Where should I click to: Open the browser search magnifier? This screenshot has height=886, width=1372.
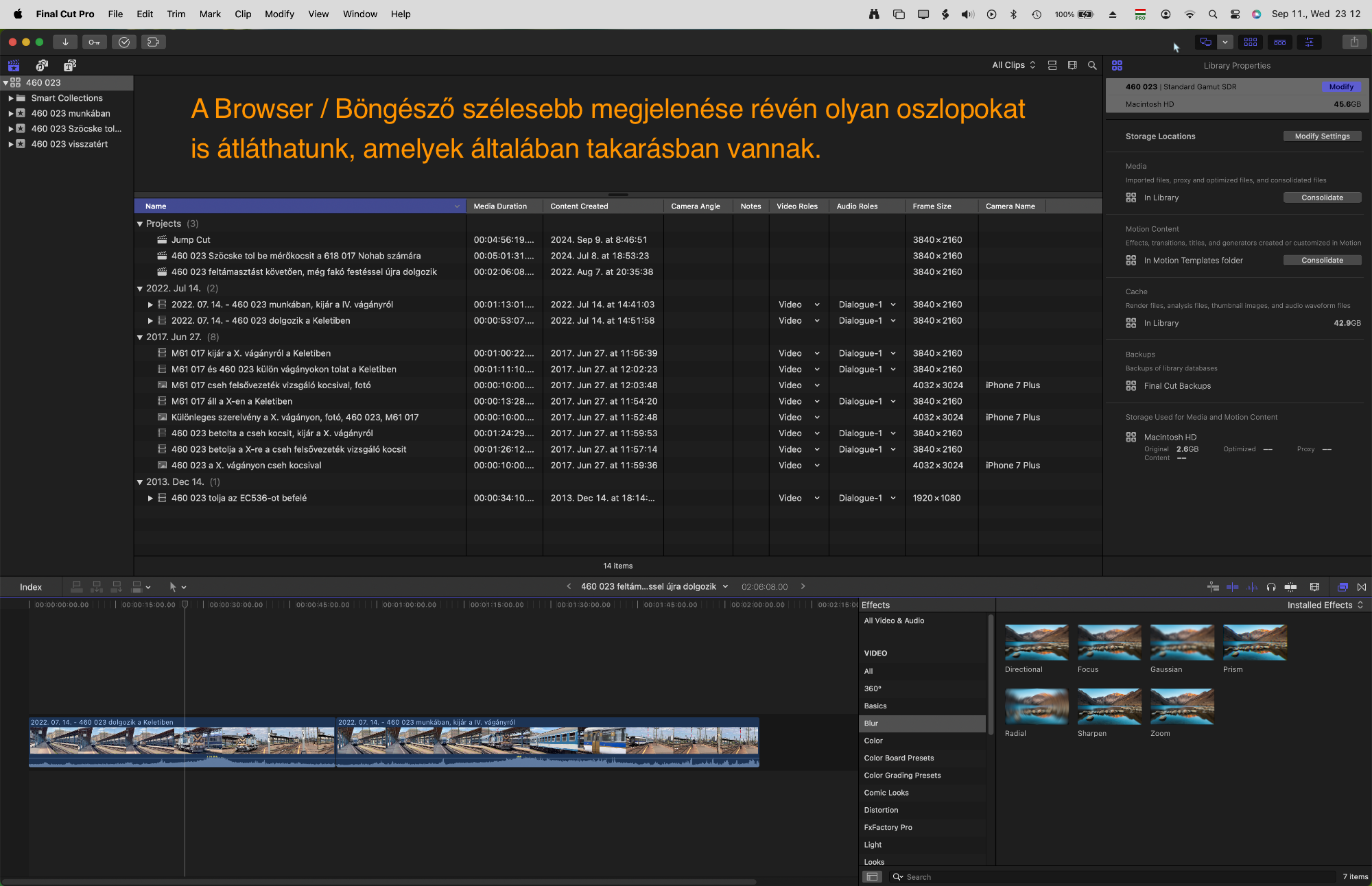pyautogui.click(x=1092, y=65)
